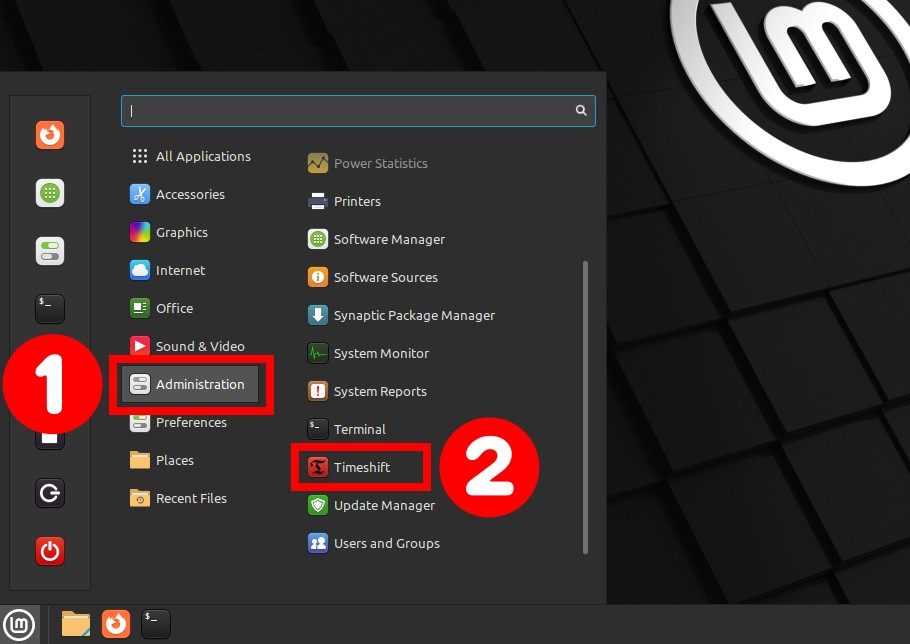The width and height of the screenshot is (910, 644).
Task: Launch Synaptic Package Manager
Action: tap(401, 316)
